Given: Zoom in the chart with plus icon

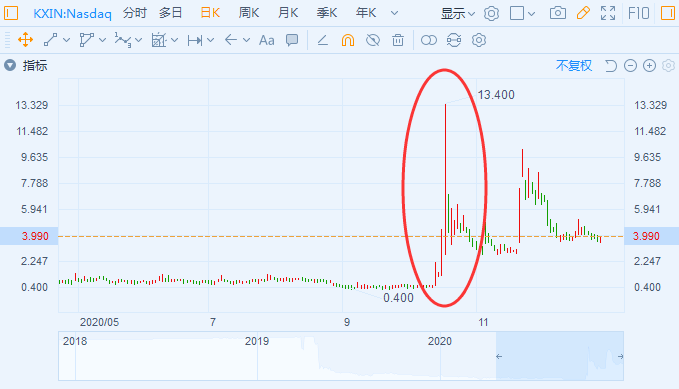Looking at the screenshot, I should pyautogui.click(x=650, y=66).
